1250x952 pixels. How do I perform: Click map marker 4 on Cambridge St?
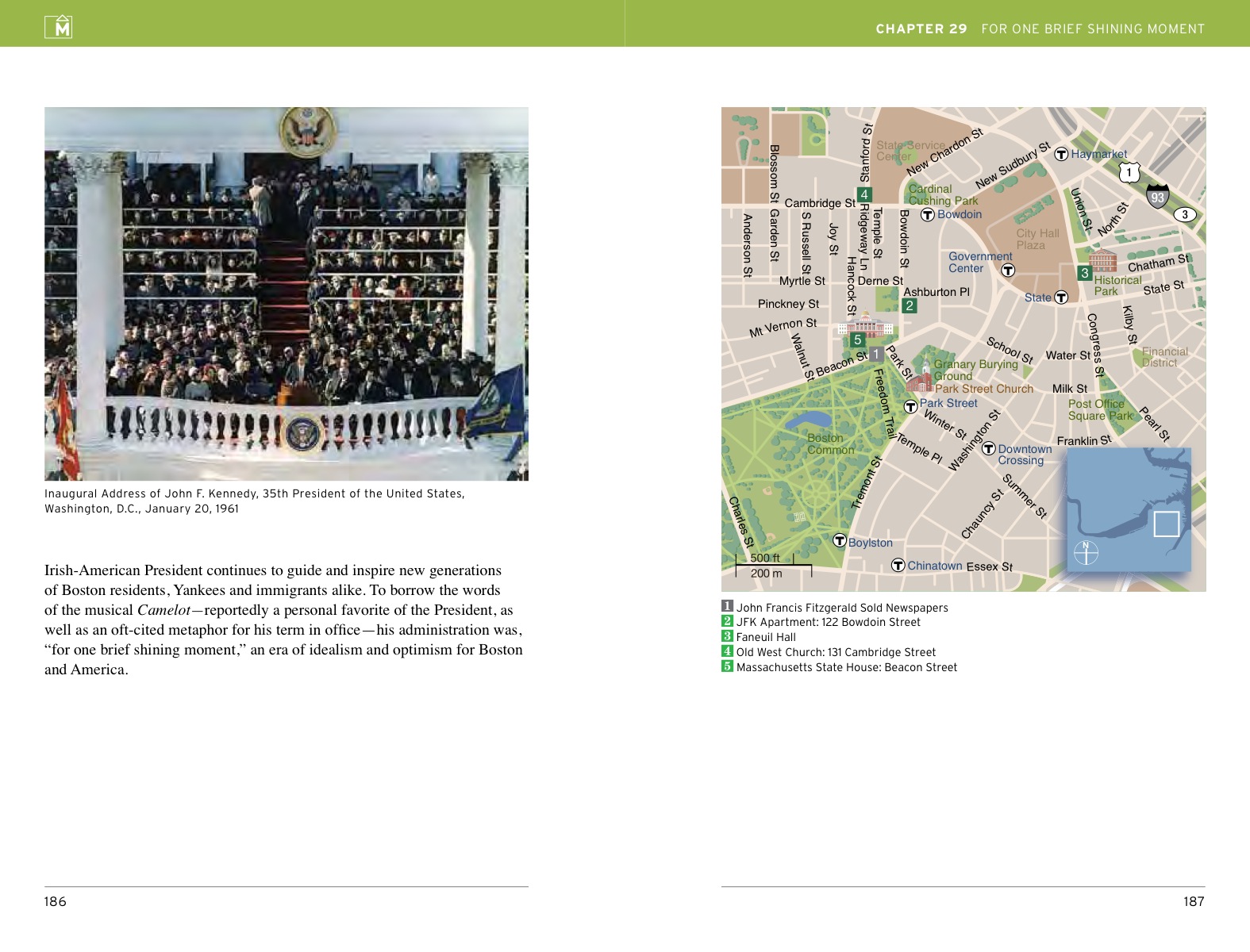(864, 194)
